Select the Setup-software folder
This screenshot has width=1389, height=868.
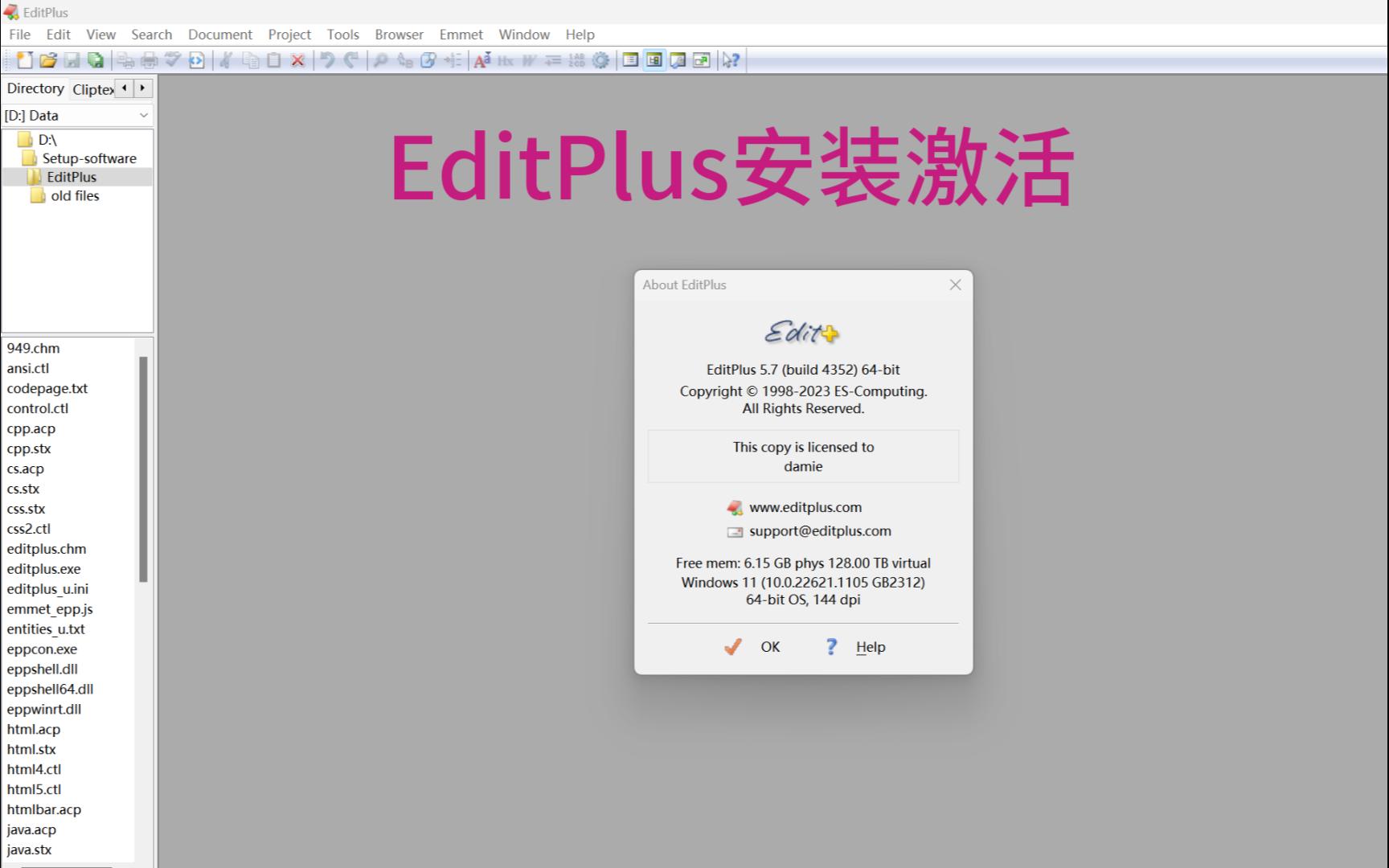pyautogui.click(x=80, y=158)
